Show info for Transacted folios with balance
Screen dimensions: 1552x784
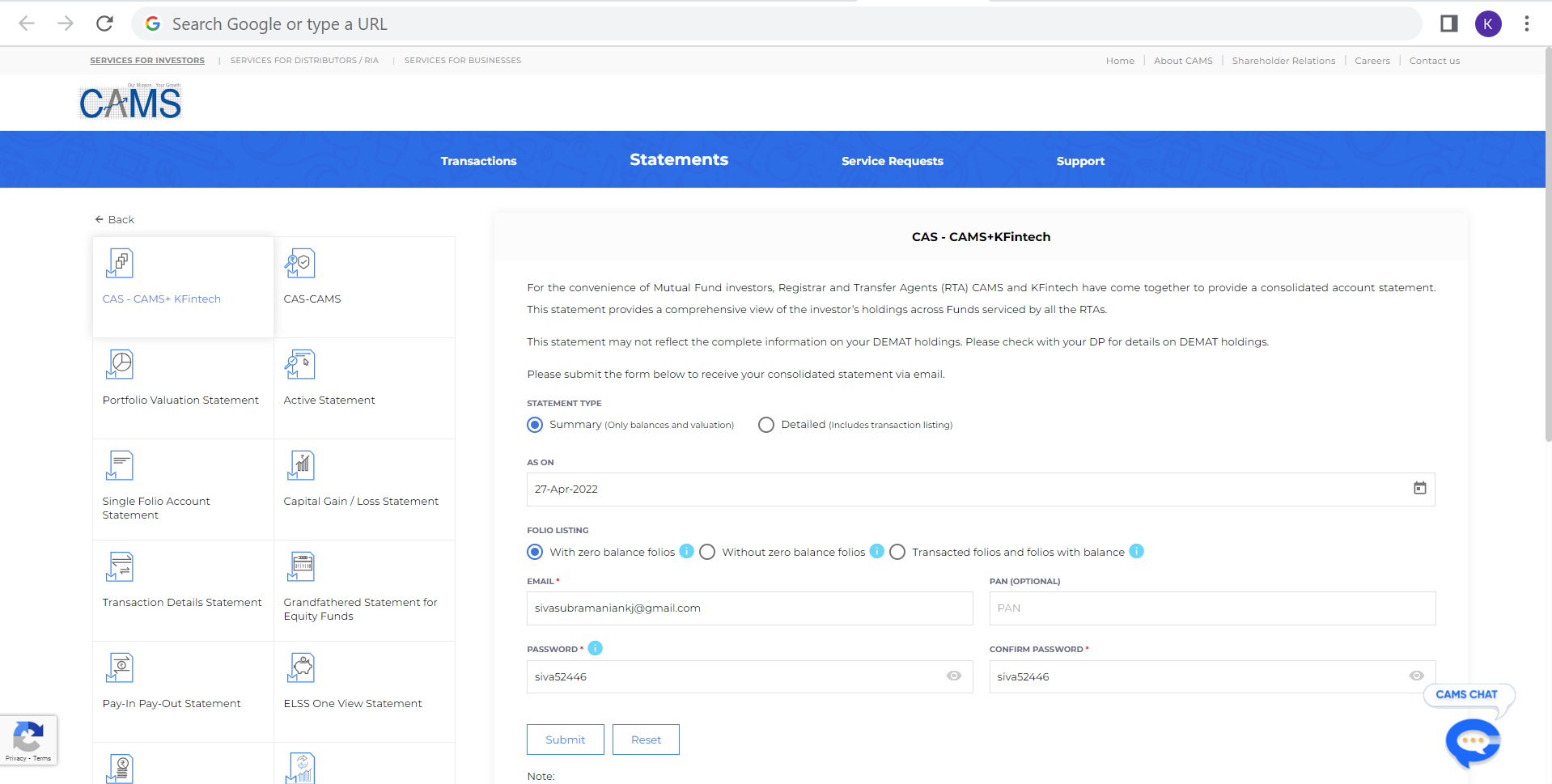(1136, 551)
